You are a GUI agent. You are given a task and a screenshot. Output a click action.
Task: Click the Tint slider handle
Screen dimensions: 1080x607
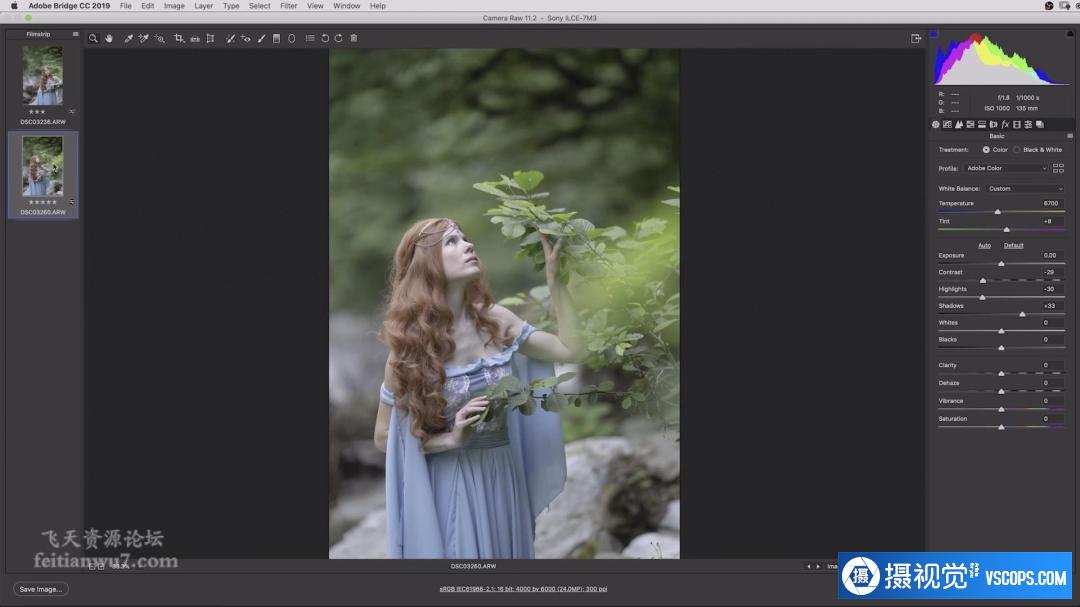[x=1006, y=229]
